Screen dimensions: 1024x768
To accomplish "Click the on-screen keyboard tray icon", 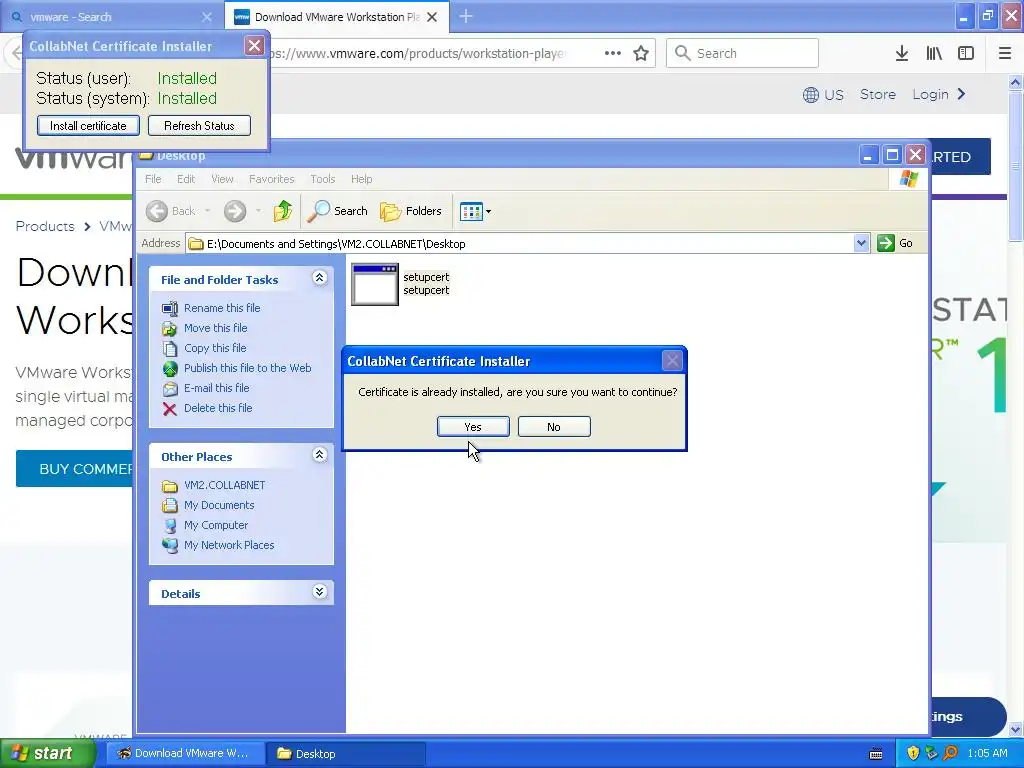I will tap(876, 754).
